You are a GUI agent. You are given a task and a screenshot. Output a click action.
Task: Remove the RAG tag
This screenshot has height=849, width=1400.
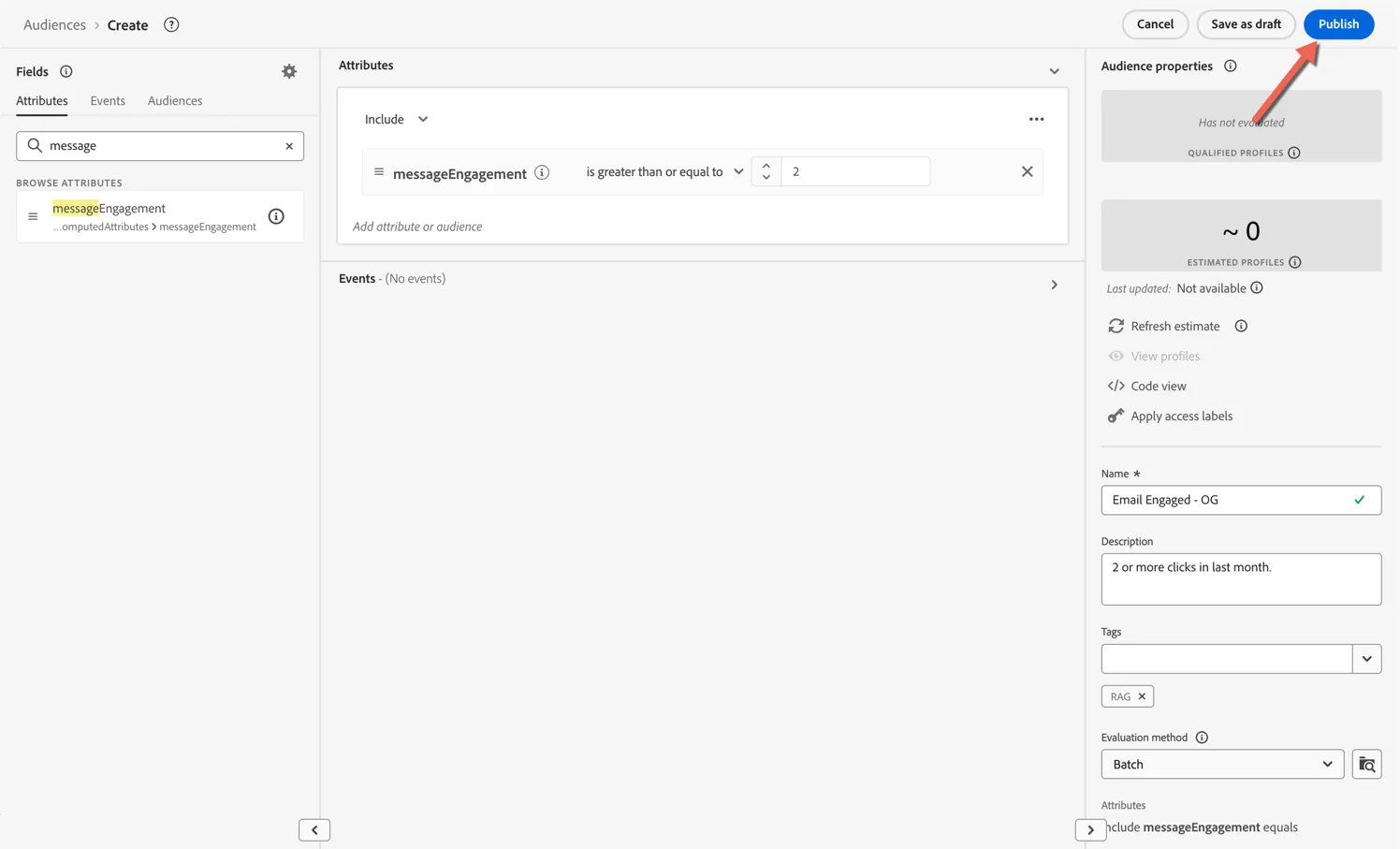click(x=1142, y=696)
